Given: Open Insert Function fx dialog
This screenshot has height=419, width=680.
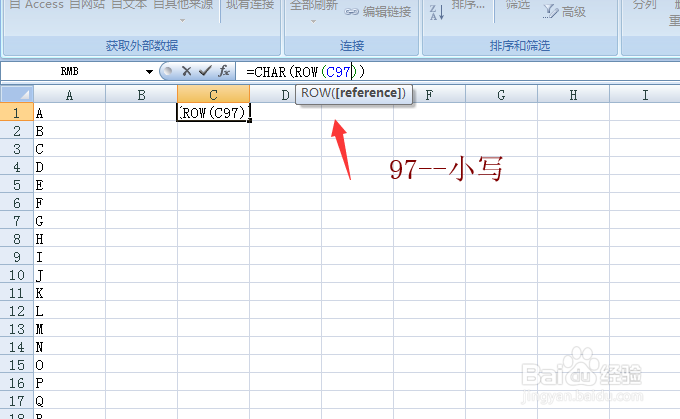Looking at the screenshot, I should 224,71.
